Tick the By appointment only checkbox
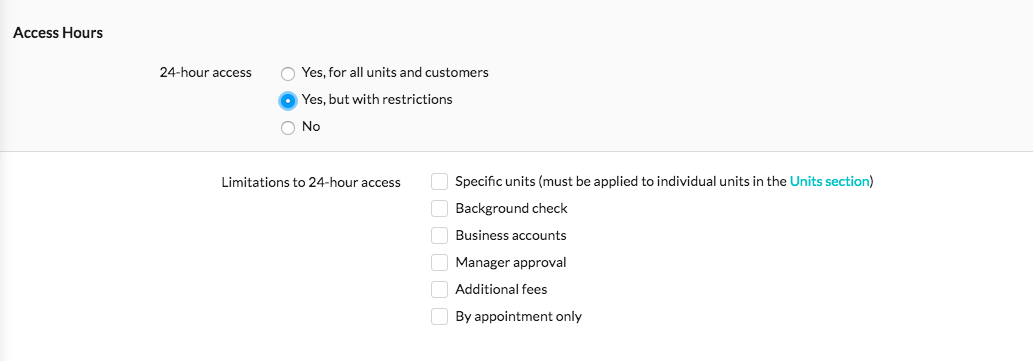Screen dimensions: 1033x361 tap(439, 316)
